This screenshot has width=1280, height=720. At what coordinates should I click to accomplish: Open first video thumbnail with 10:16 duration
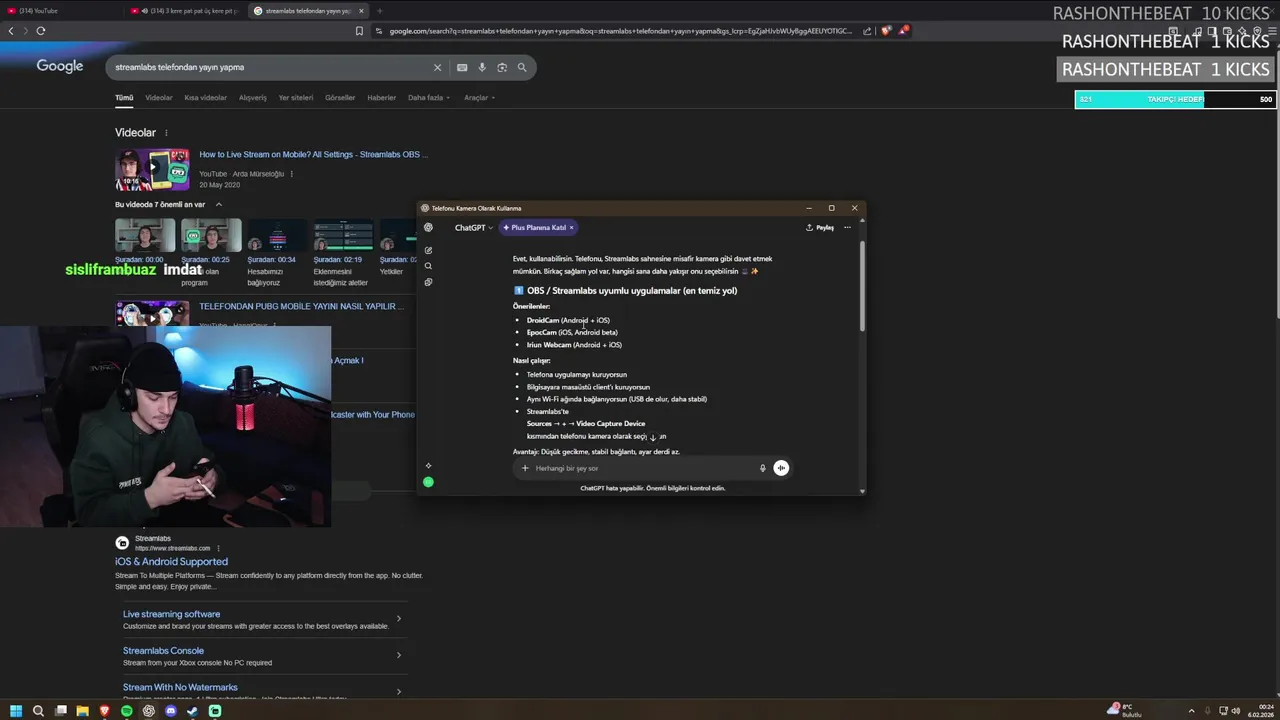(152, 170)
